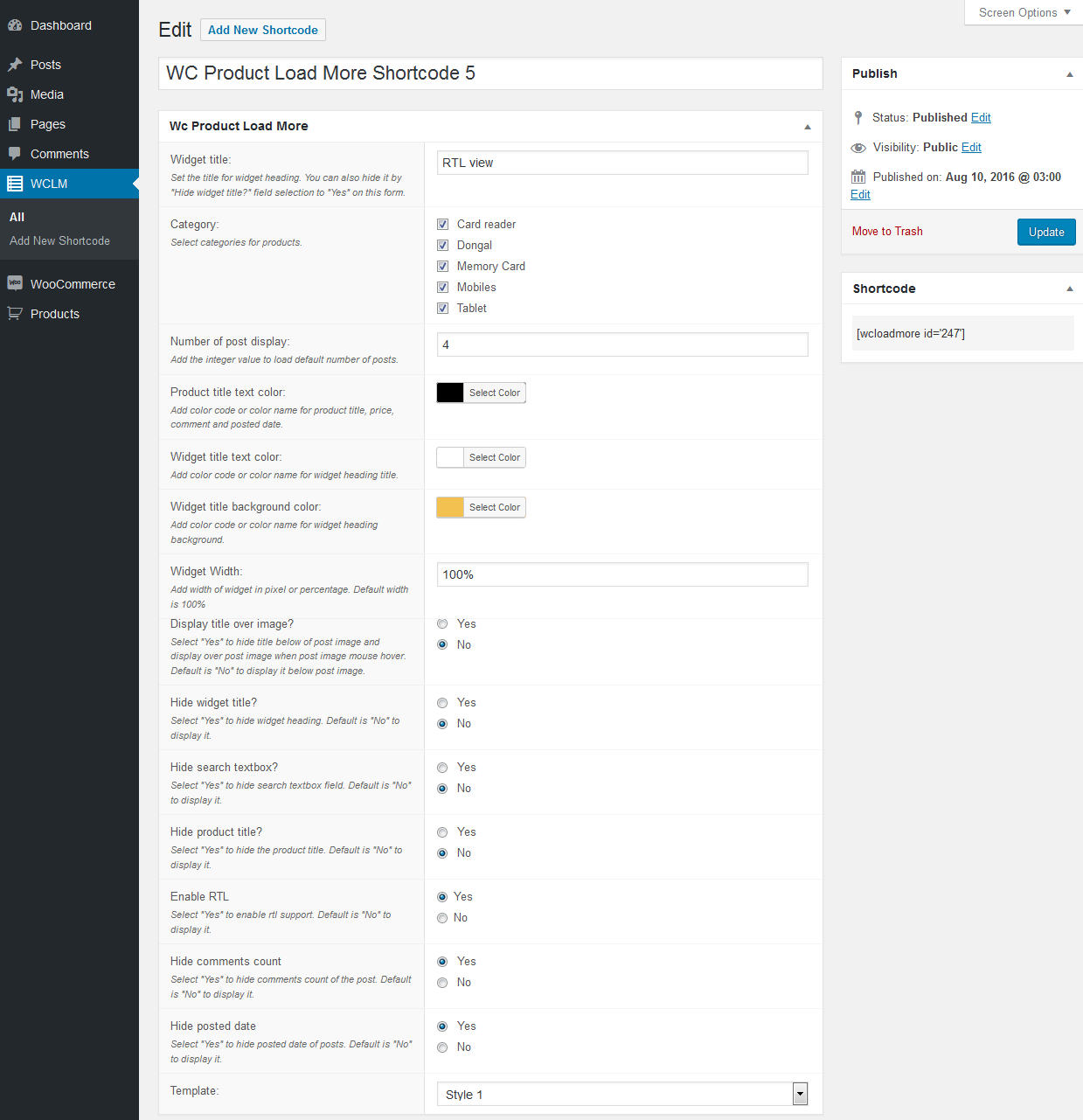1083x1120 pixels.
Task: Click the black product title color swatch
Action: pos(450,393)
